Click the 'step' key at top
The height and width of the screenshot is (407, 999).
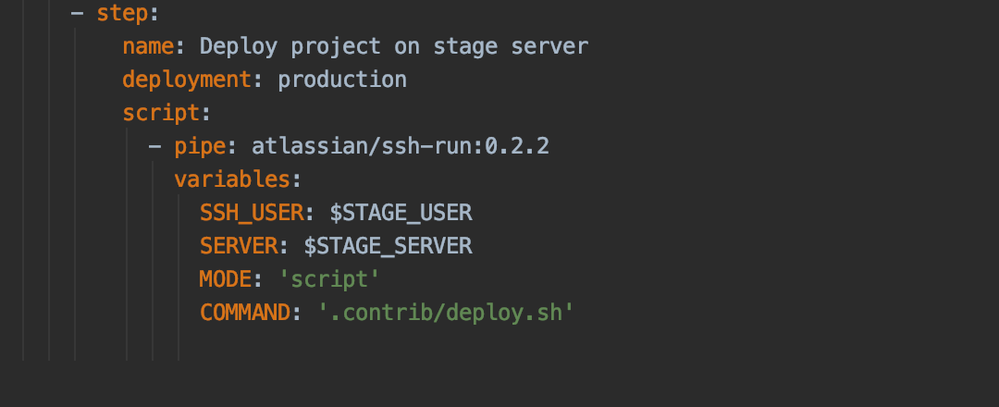122,13
